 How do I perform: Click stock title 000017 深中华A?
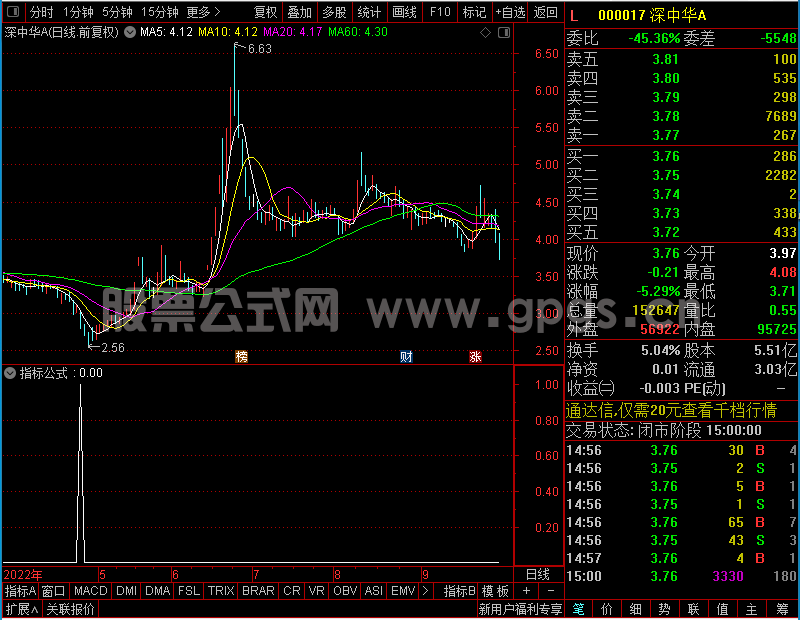pyautogui.click(x=652, y=16)
